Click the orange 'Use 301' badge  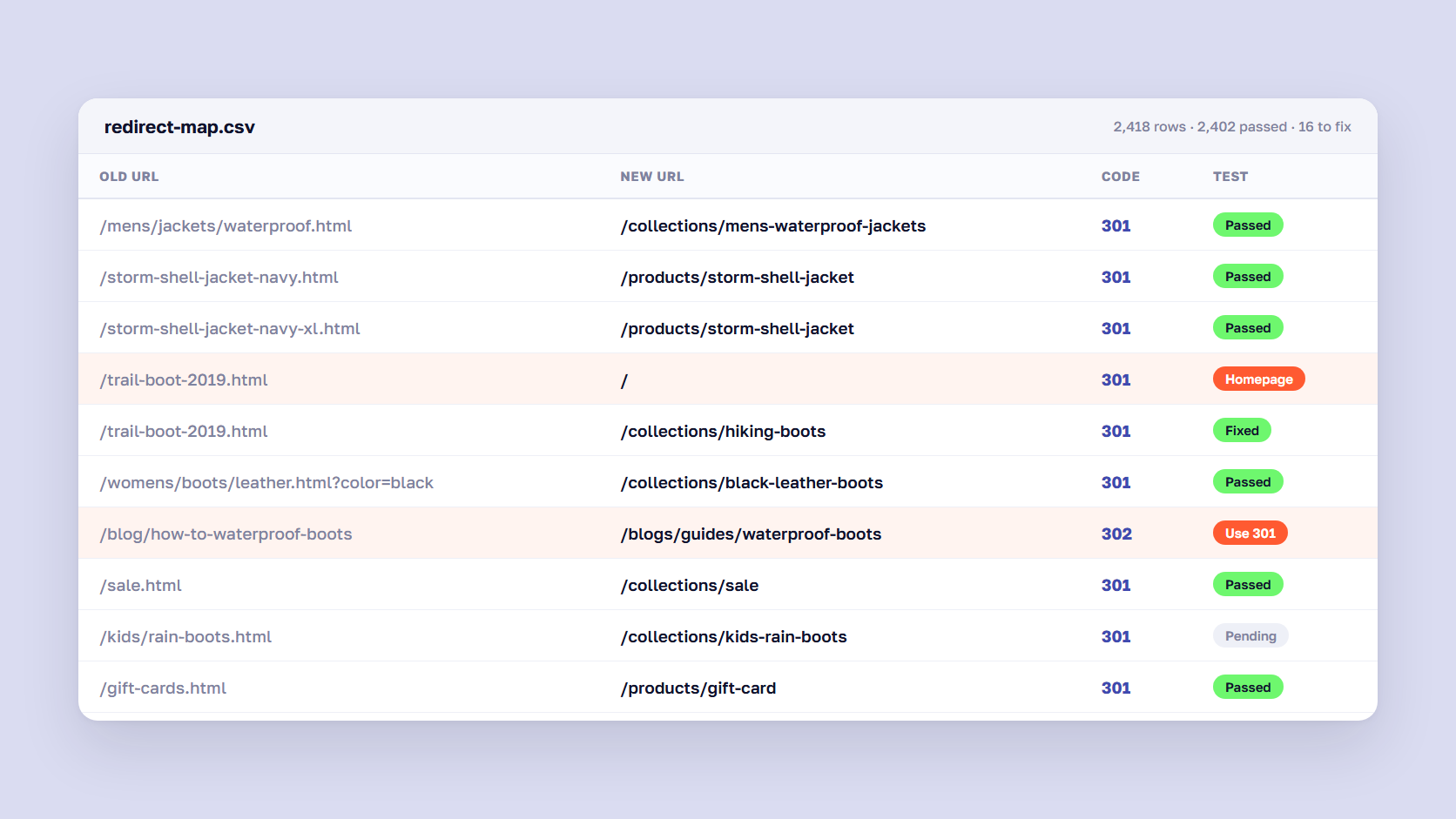coord(1250,534)
